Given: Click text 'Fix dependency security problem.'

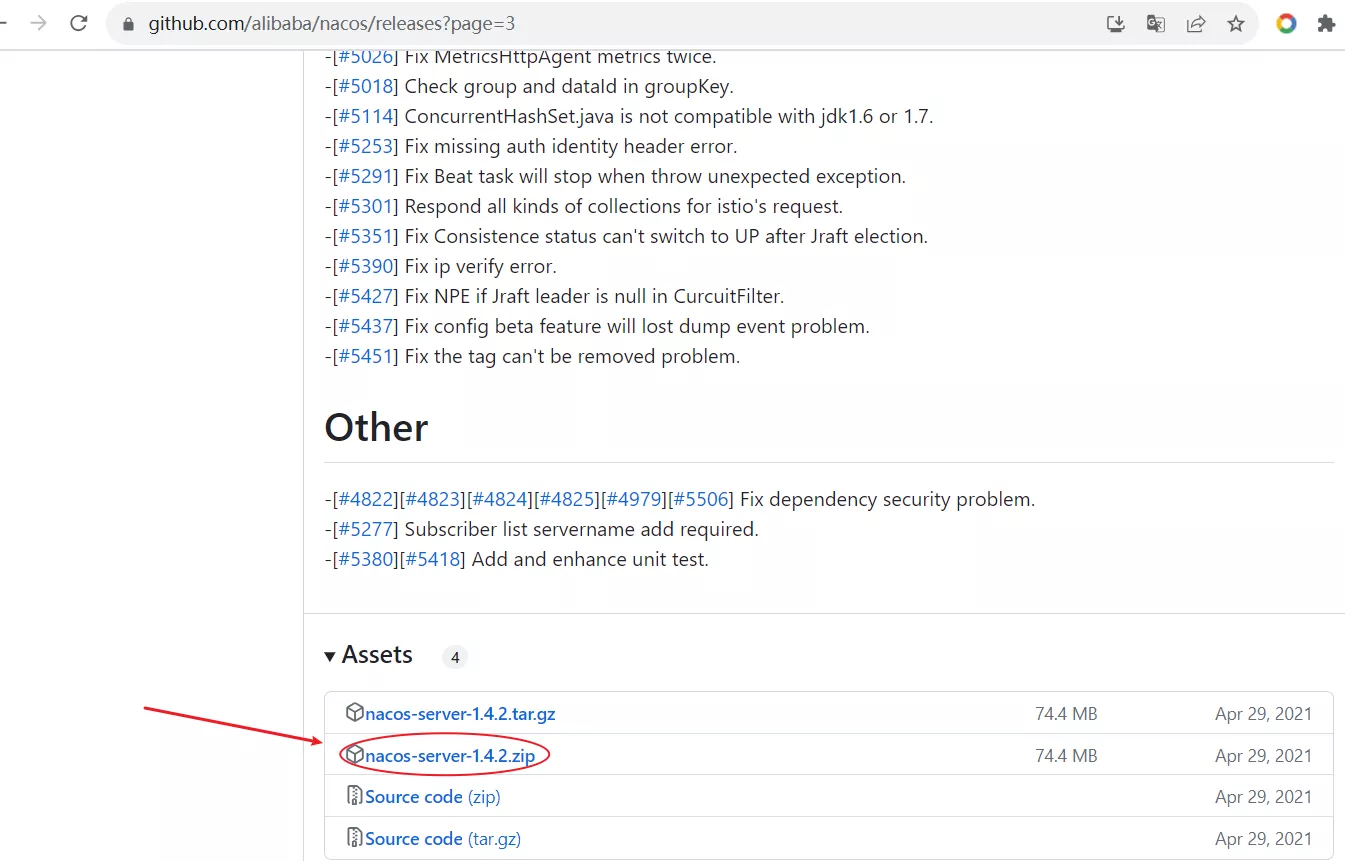Looking at the screenshot, I should pyautogui.click(x=888, y=500).
